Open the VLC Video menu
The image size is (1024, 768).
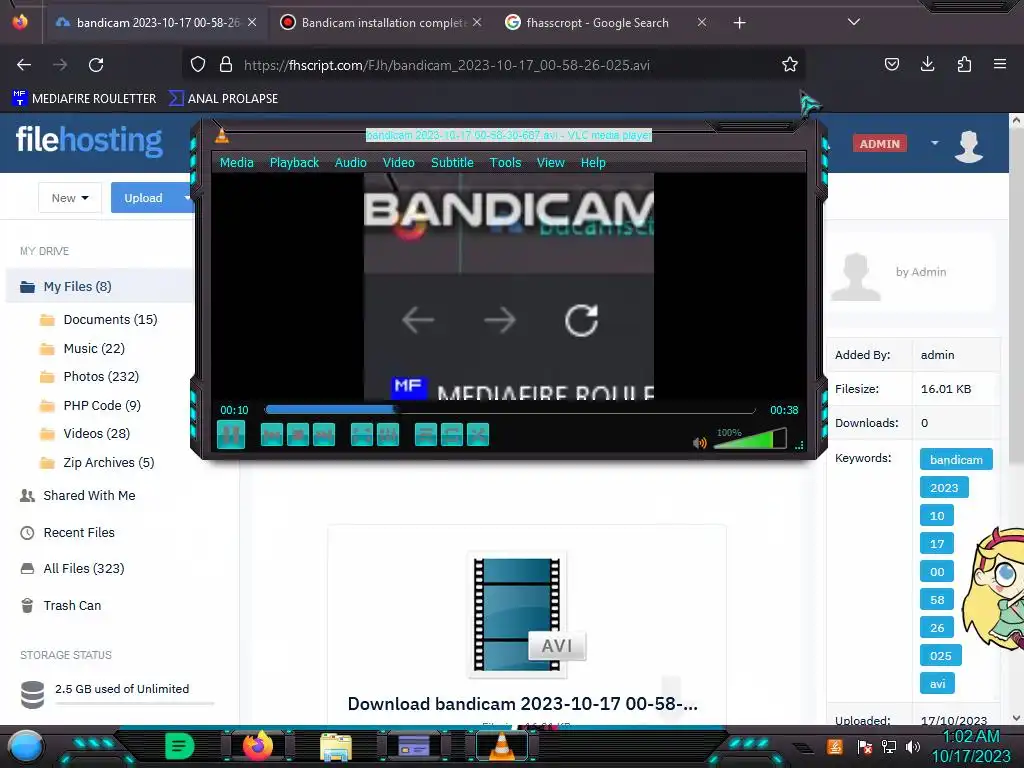click(398, 163)
